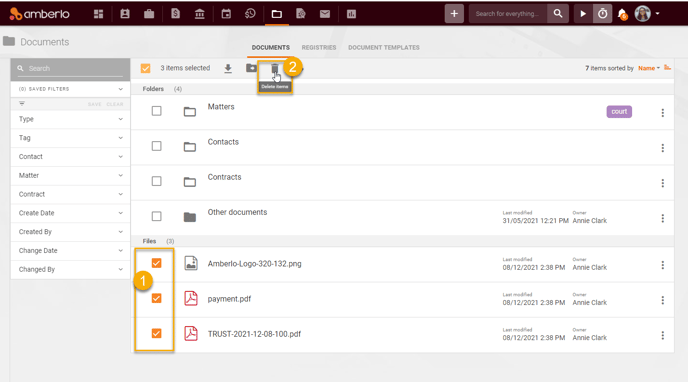Open the document search icon in top bar
This screenshot has width=688, height=382.
[301, 14]
